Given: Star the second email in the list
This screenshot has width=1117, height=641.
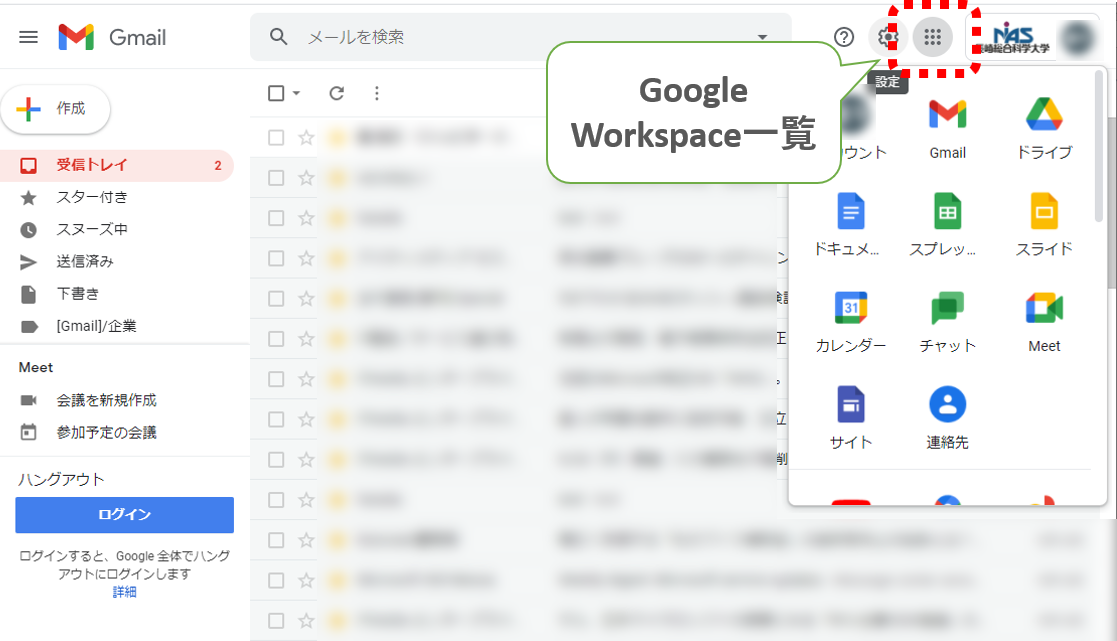Looking at the screenshot, I should click(x=306, y=178).
